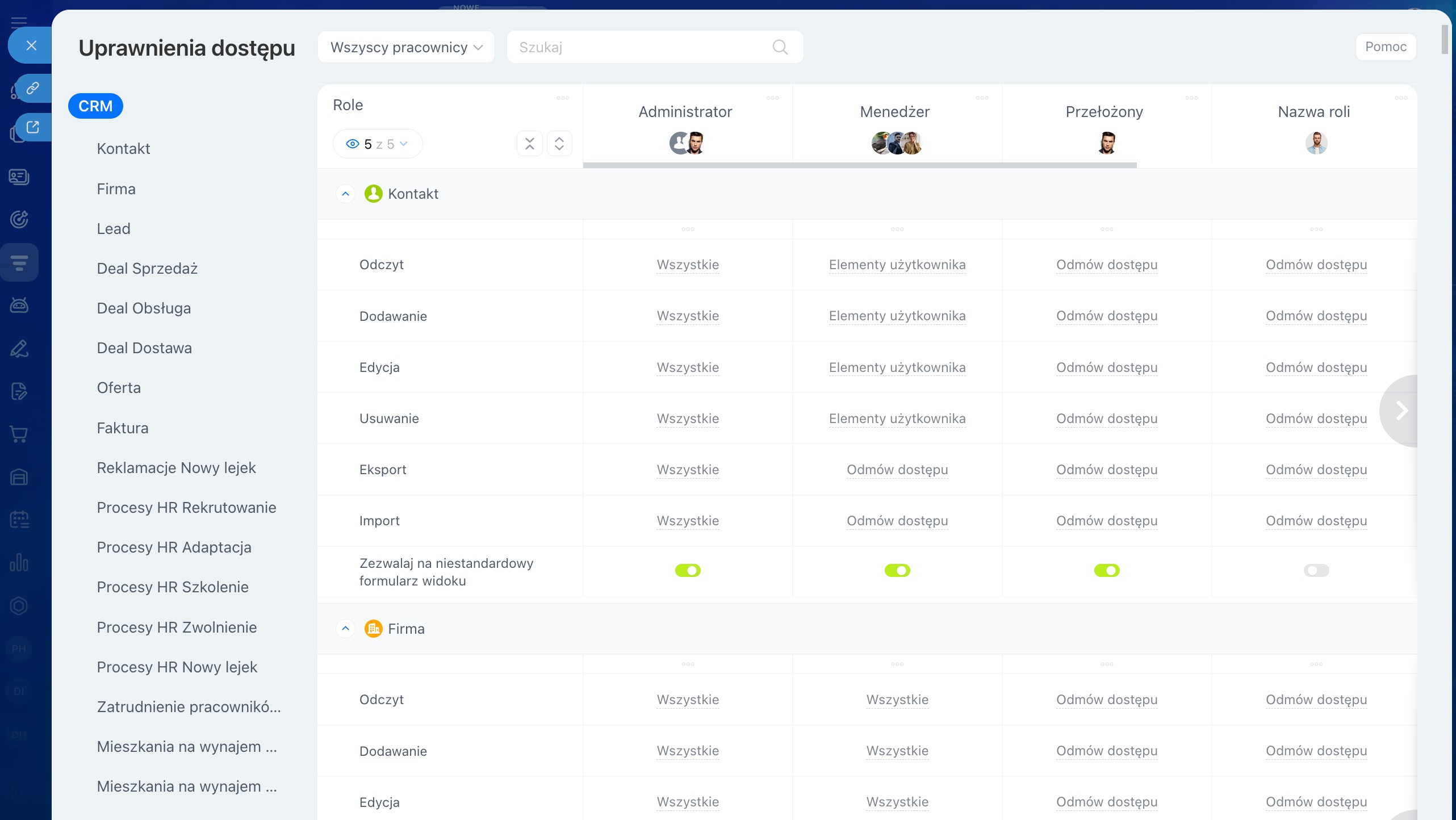This screenshot has width=1456, height=820.
Task: Click the horizontal roles scrollbar
Action: [x=859, y=165]
